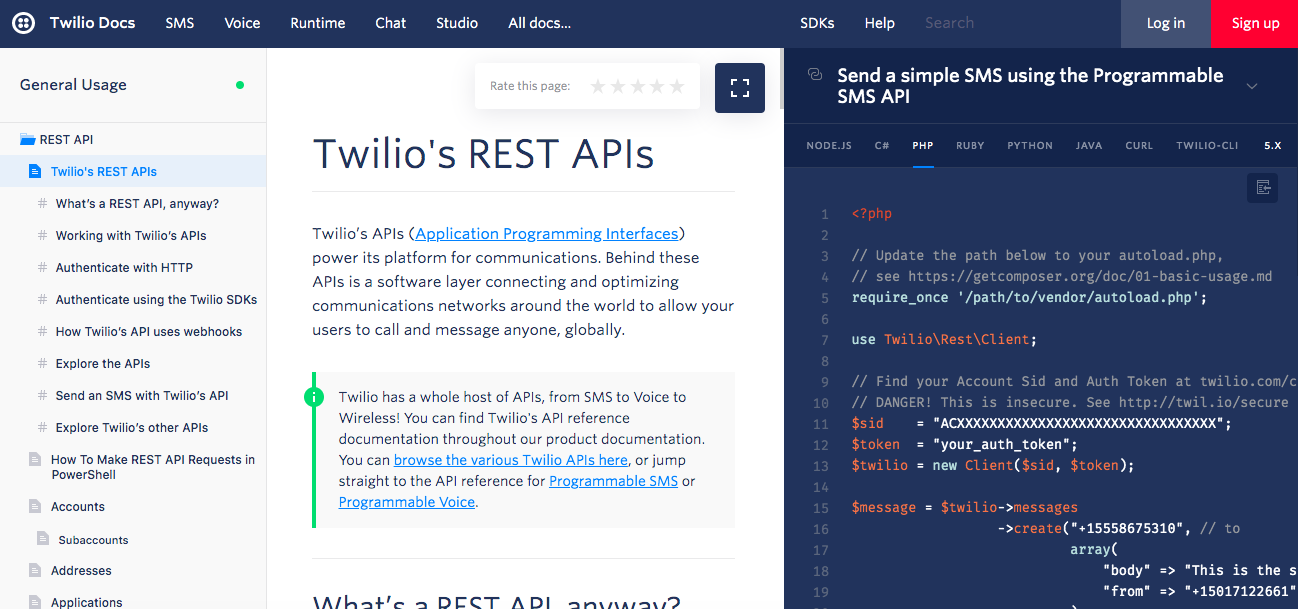Go to Authenticate using the Twilio SDKs section
1298x609 pixels.
(156, 299)
